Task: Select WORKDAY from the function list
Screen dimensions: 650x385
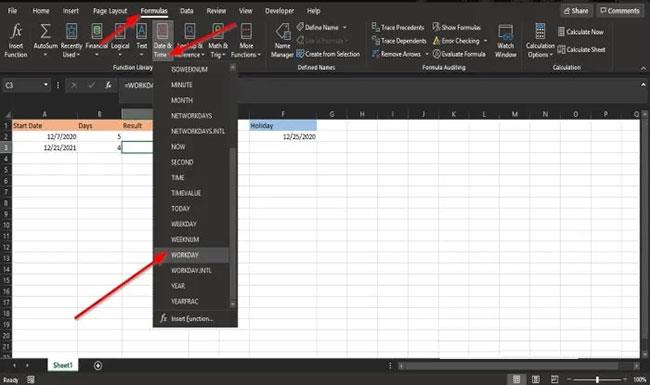Action: tap(191, 255)
